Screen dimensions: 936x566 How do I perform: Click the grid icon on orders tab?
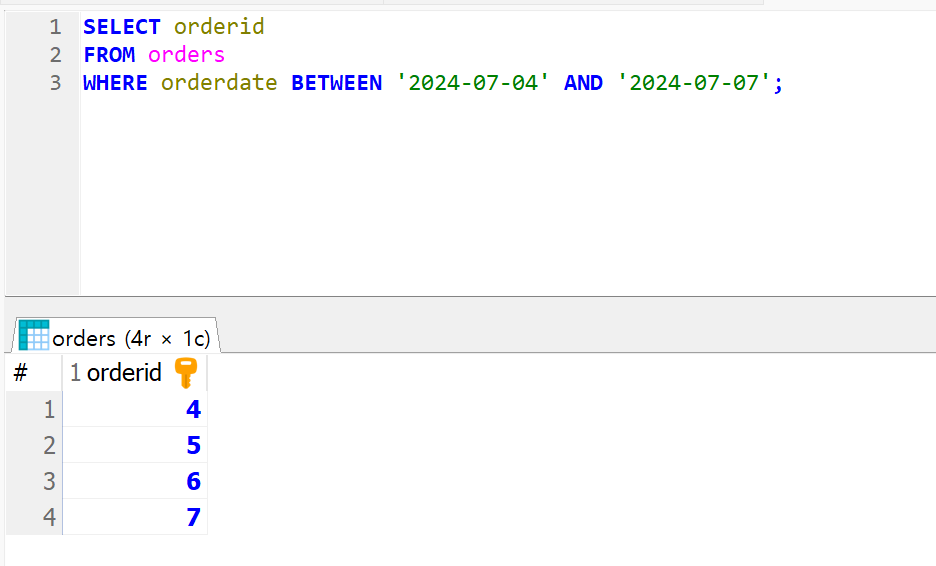pyautogui.click(x=33, y=335)
